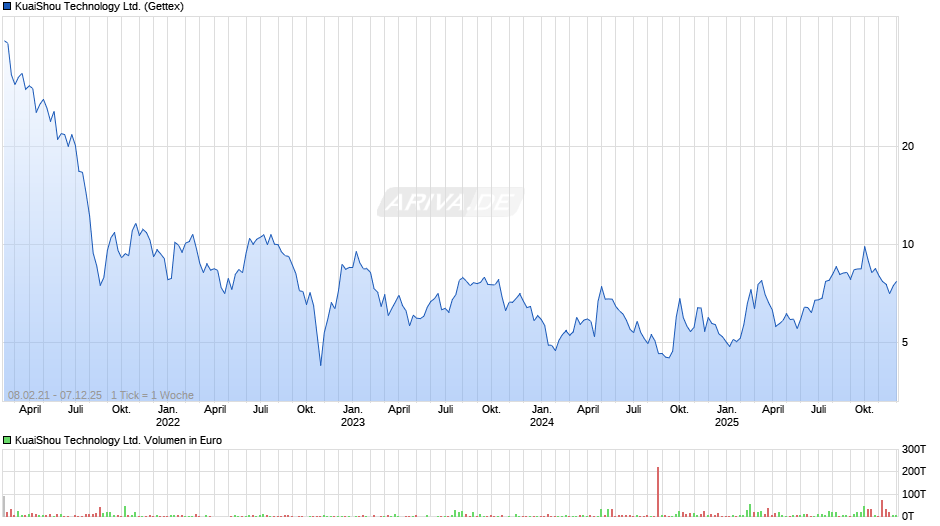The height and width of the screenshot is (526, 940).
Task: Click the price peak near 10 in Okt. 2025
Action: (x=864, y=247)
